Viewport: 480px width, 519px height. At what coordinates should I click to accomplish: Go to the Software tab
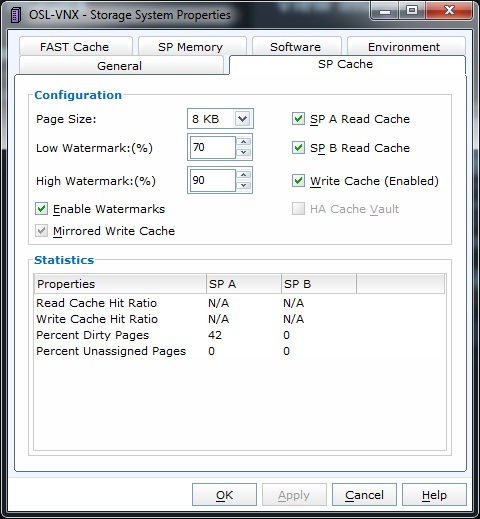297,46
